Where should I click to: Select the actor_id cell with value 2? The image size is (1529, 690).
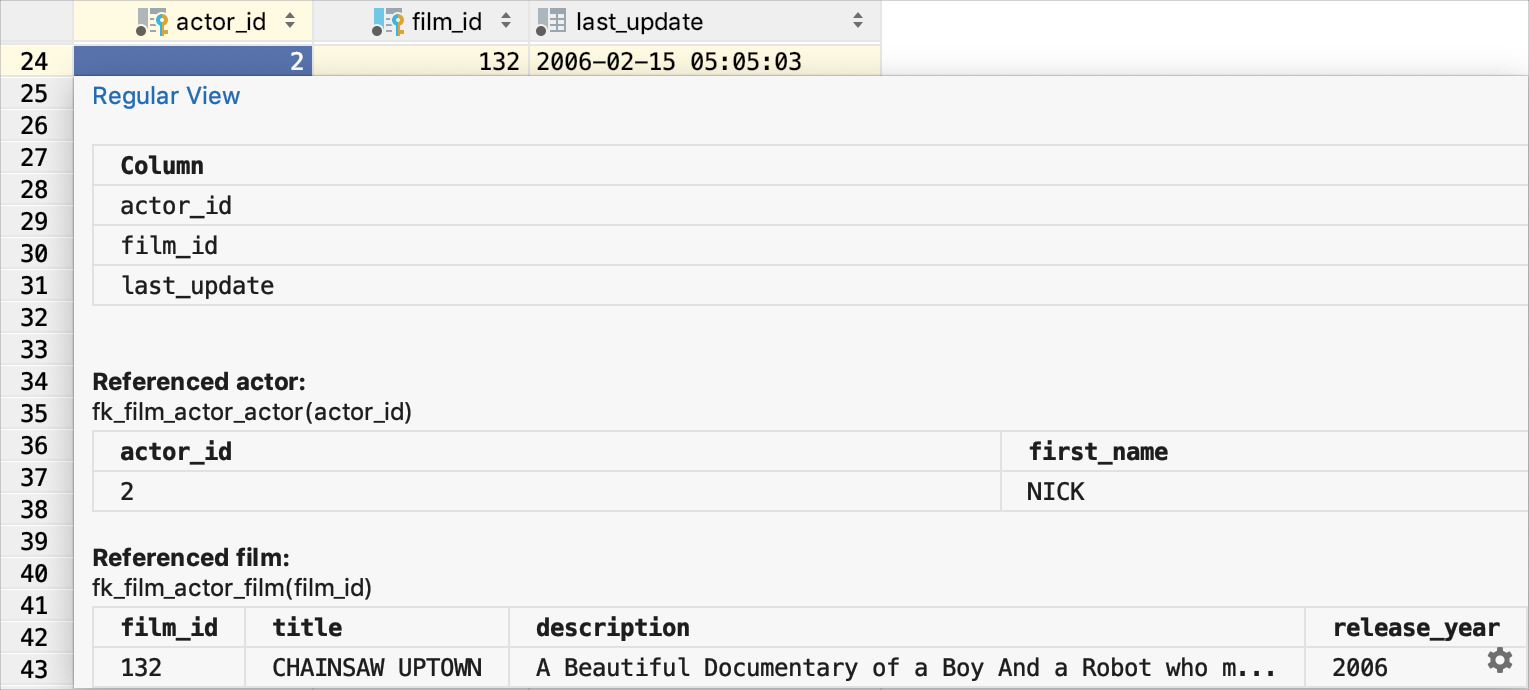coord(193,62)
